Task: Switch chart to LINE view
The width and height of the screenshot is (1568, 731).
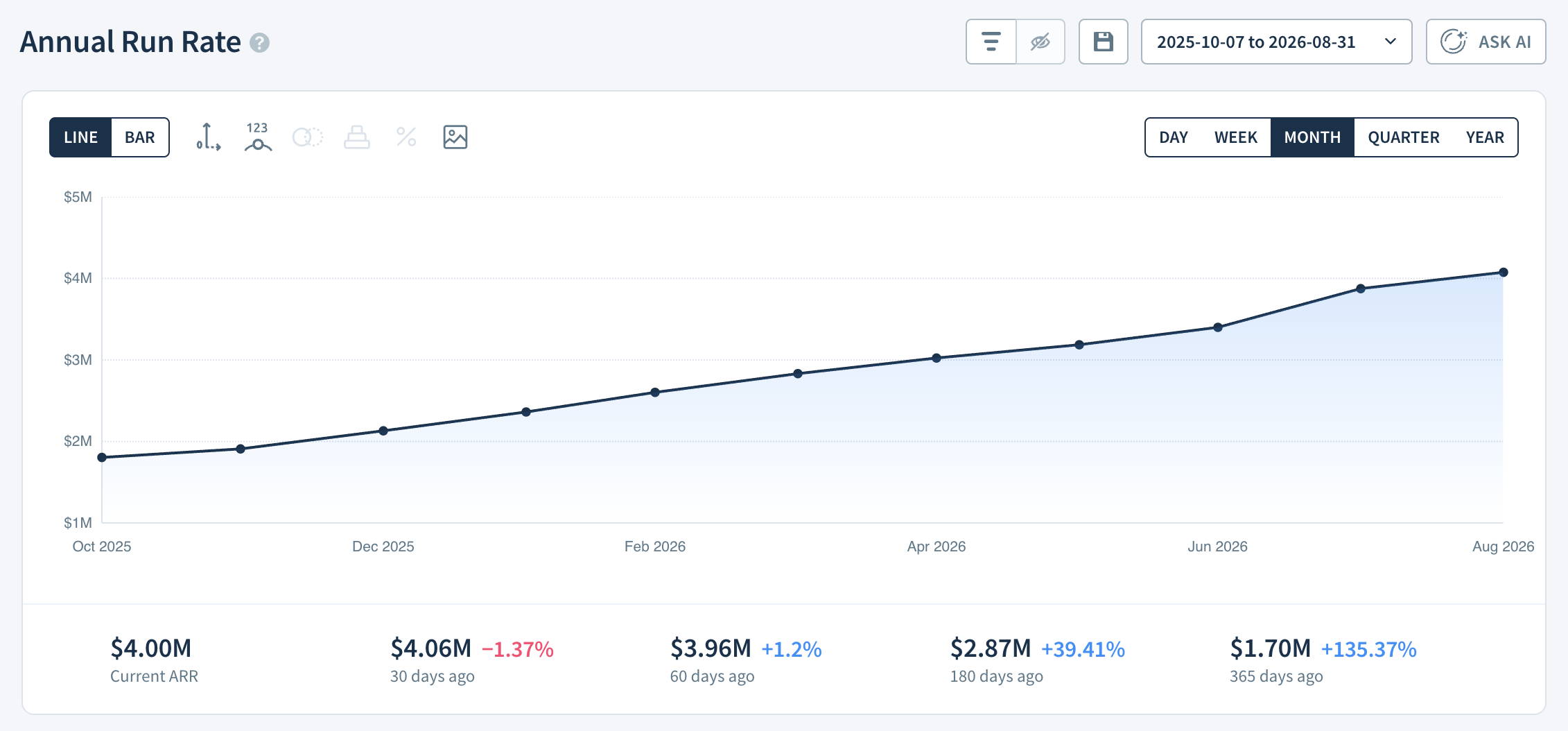Action: (80, 137)
